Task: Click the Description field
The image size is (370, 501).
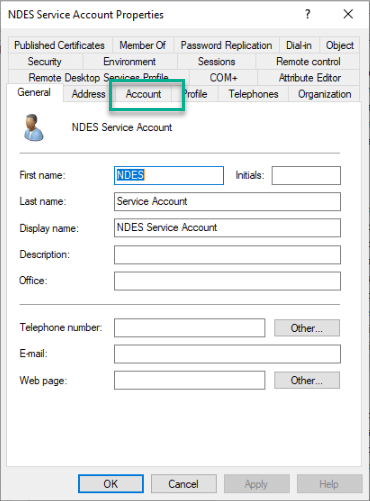Action: [227, 255]
